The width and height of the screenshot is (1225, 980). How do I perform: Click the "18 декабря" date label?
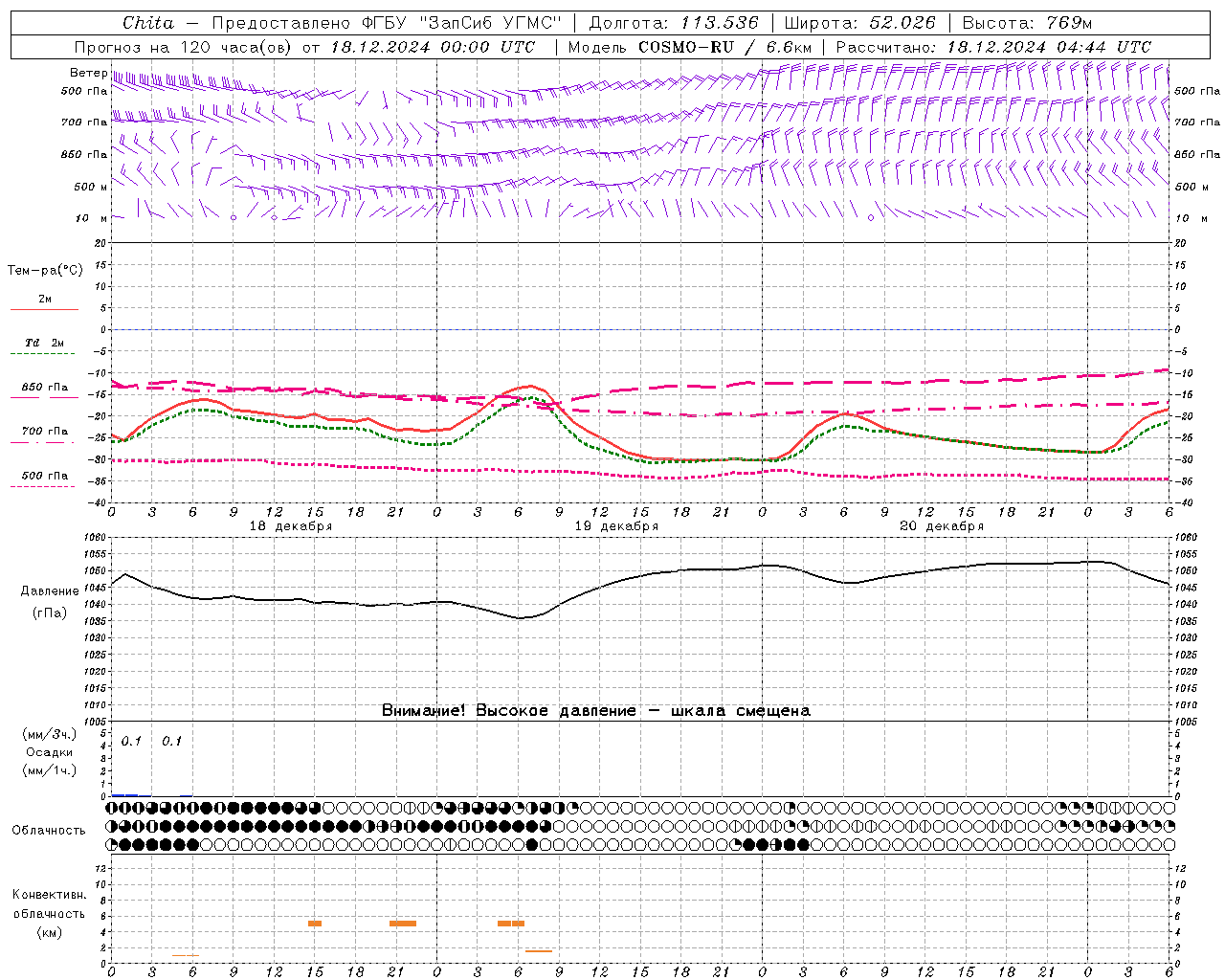291,526
